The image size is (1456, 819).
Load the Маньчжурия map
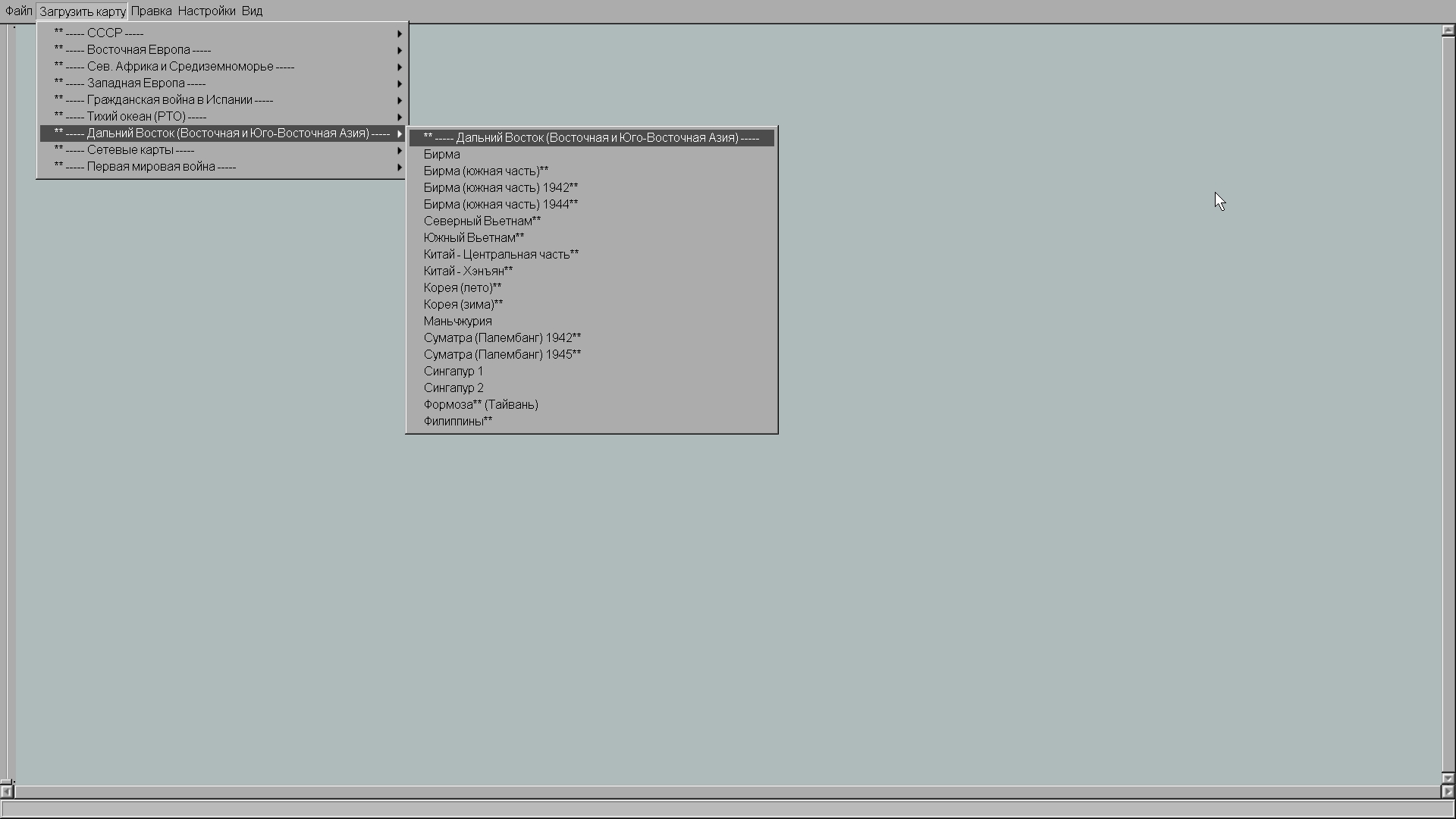[458, 322]
